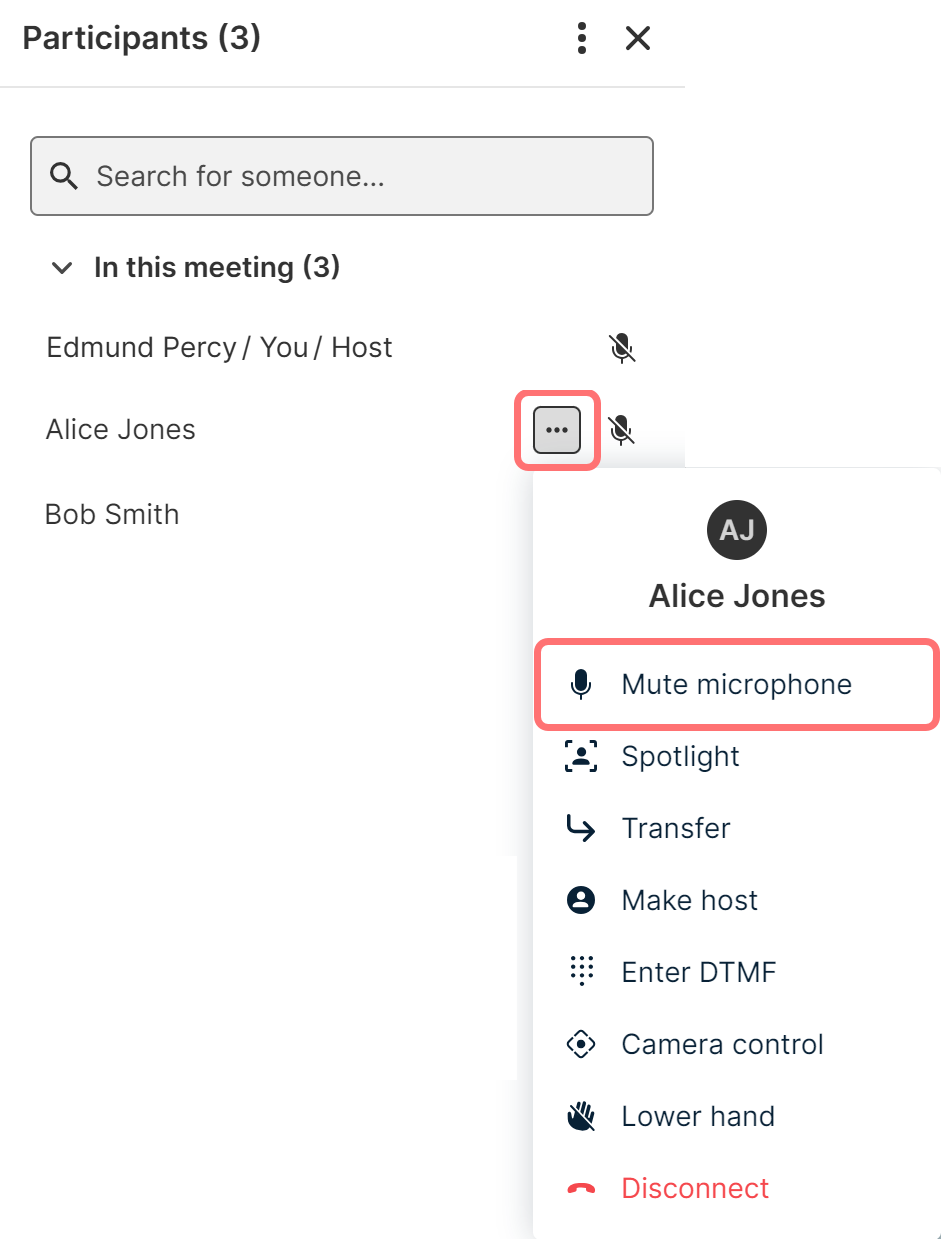The width and height of the screenshot is (941, 1239).
Task: Toggle Edmund Percy's muted microphone icon
Action: pos(622,348)
